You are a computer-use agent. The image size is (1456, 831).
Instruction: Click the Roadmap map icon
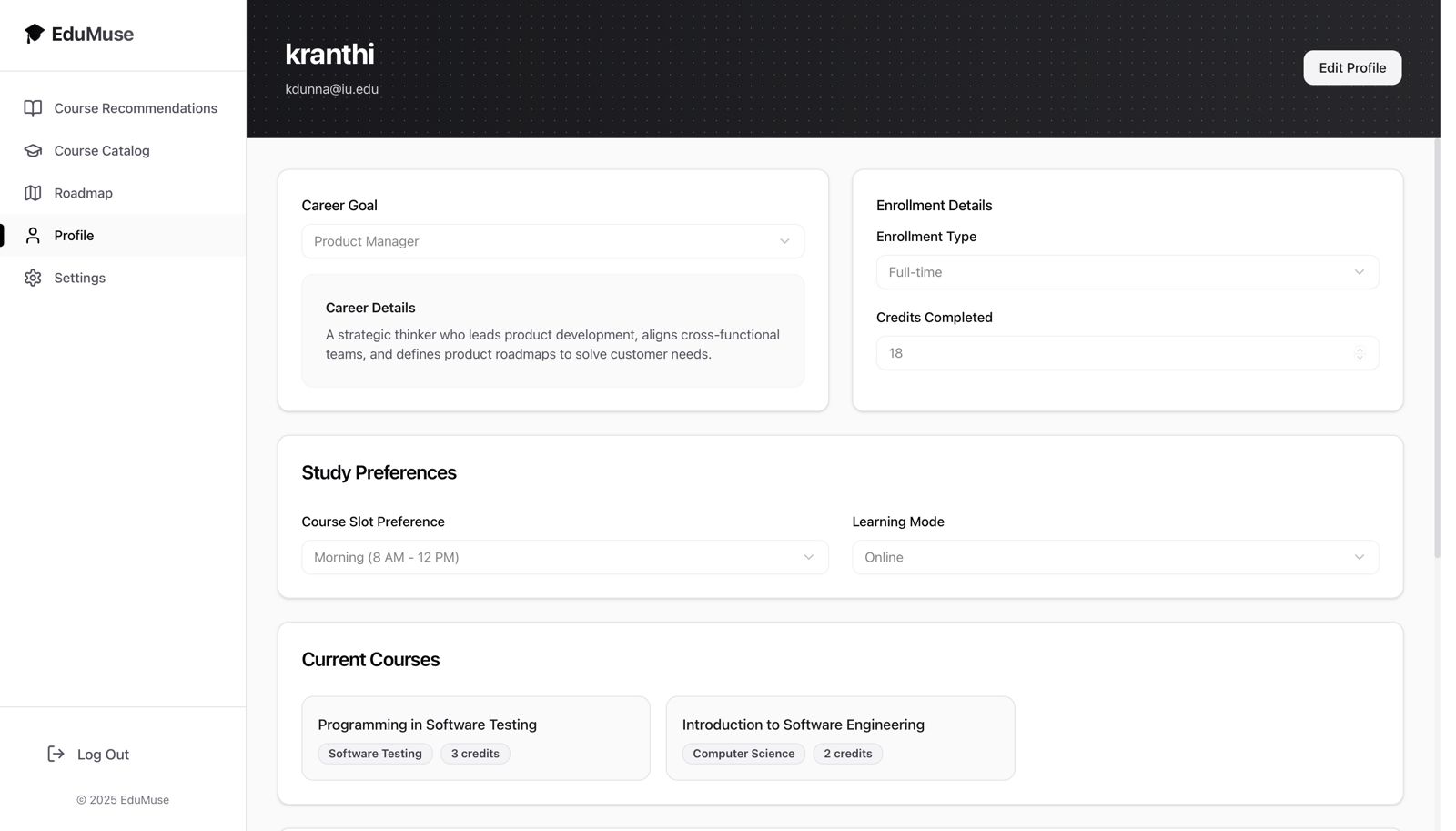tap(33, 193)
